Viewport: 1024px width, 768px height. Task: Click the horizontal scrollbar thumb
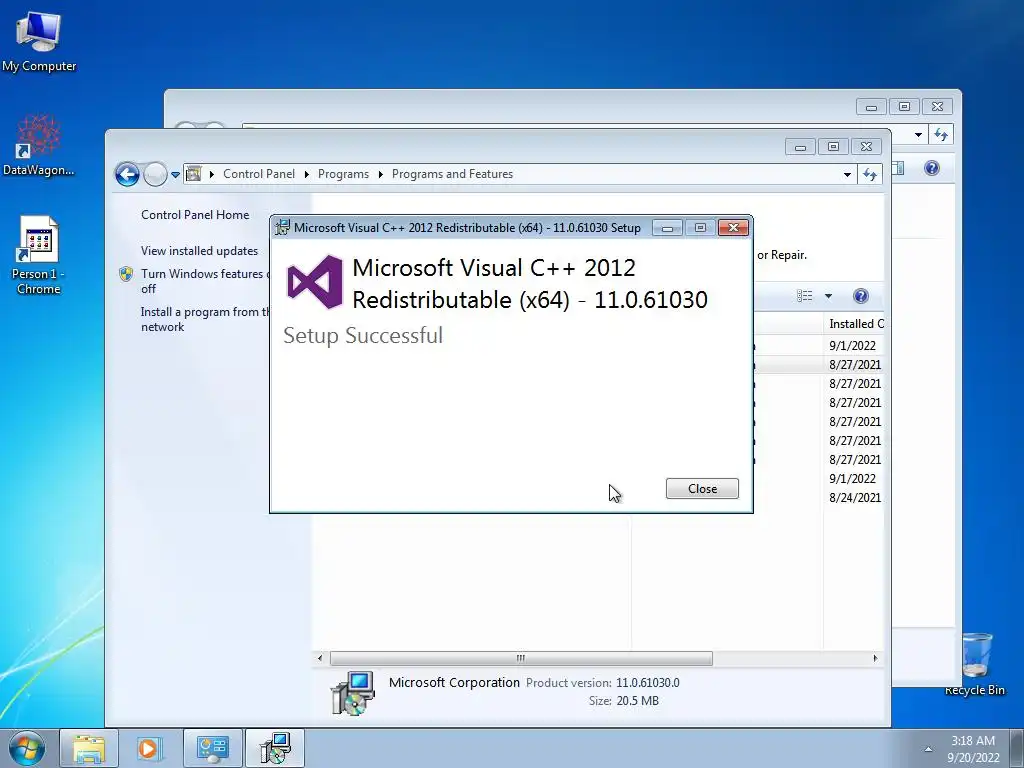[x=521, y=658]
